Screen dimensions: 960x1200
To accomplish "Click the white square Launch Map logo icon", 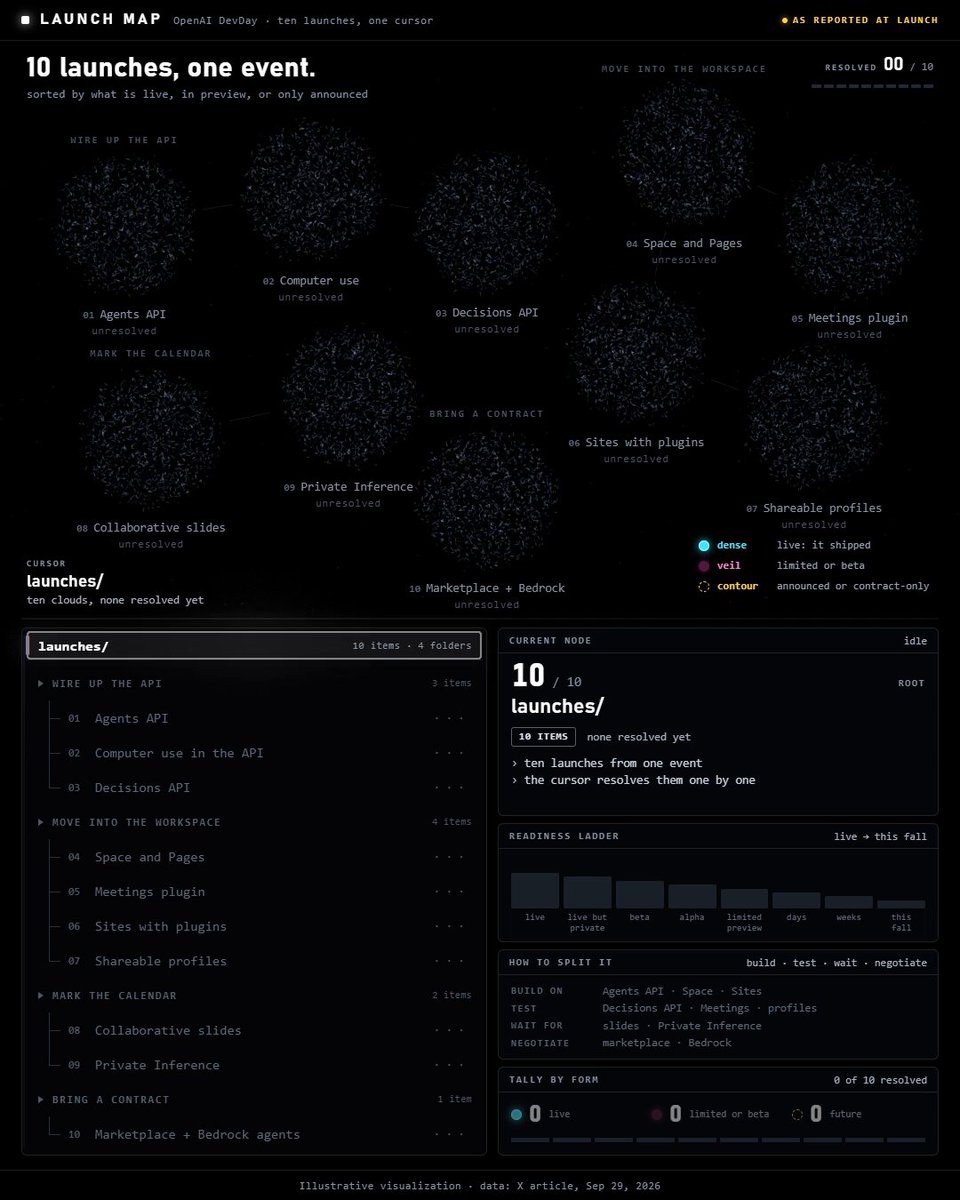I will point(25,20).
